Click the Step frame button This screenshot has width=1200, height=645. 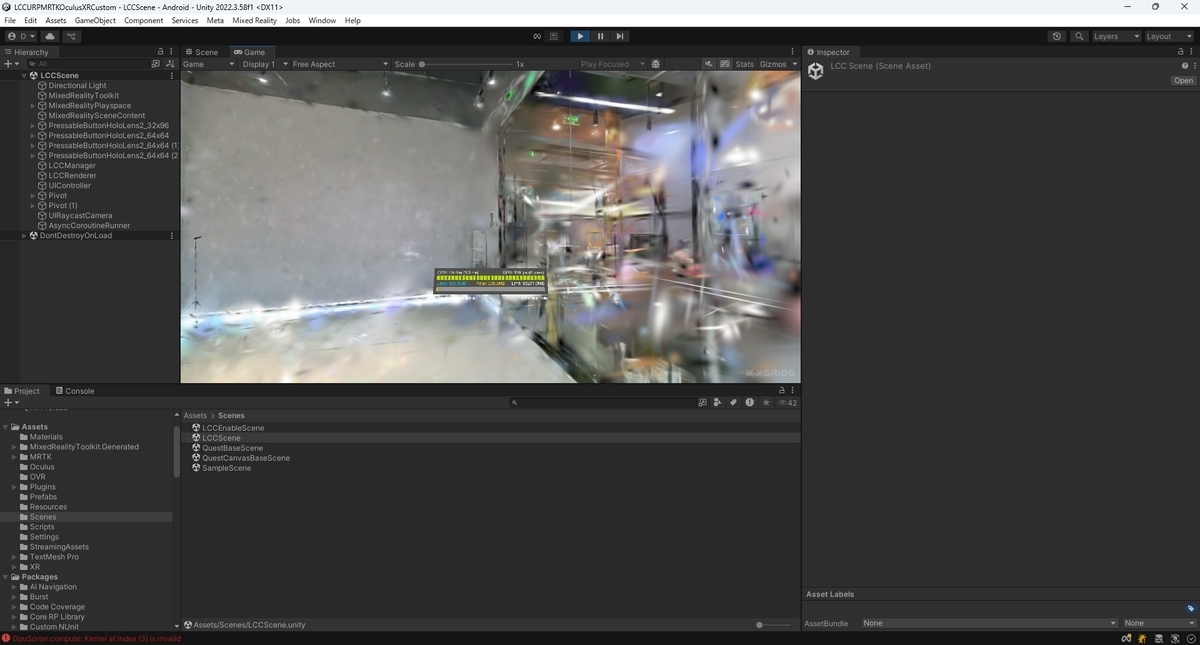620,36
